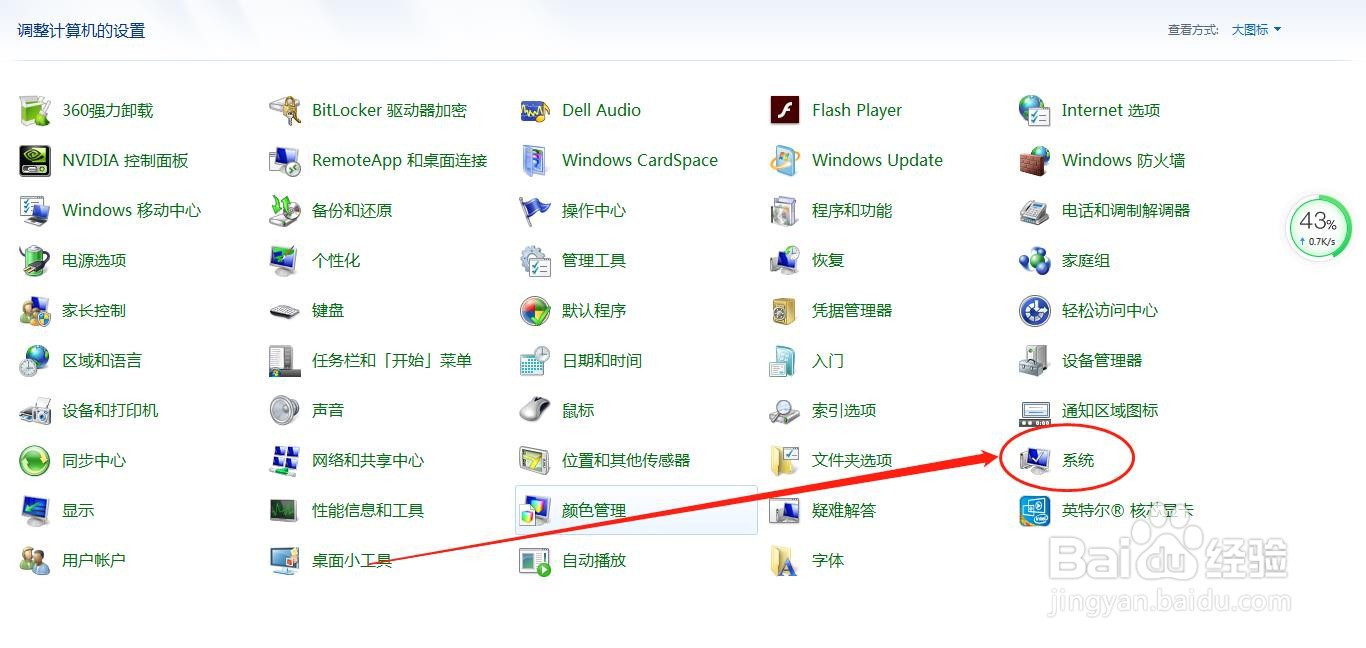Open 文件夹选项 folder icon
This screenshot has width=1366, height=648.
tap(785, 460)
